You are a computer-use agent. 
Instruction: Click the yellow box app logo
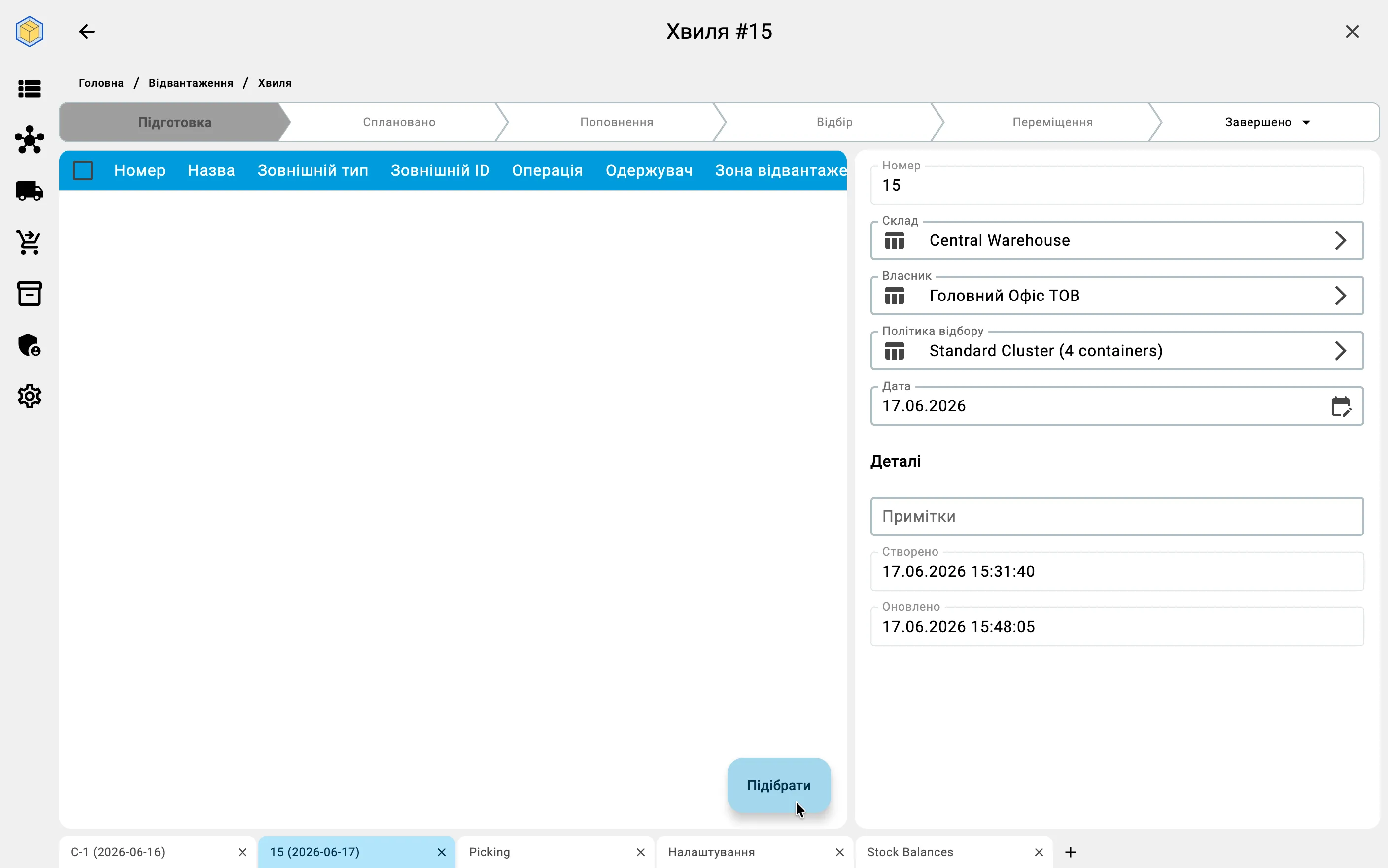point(29,32)
